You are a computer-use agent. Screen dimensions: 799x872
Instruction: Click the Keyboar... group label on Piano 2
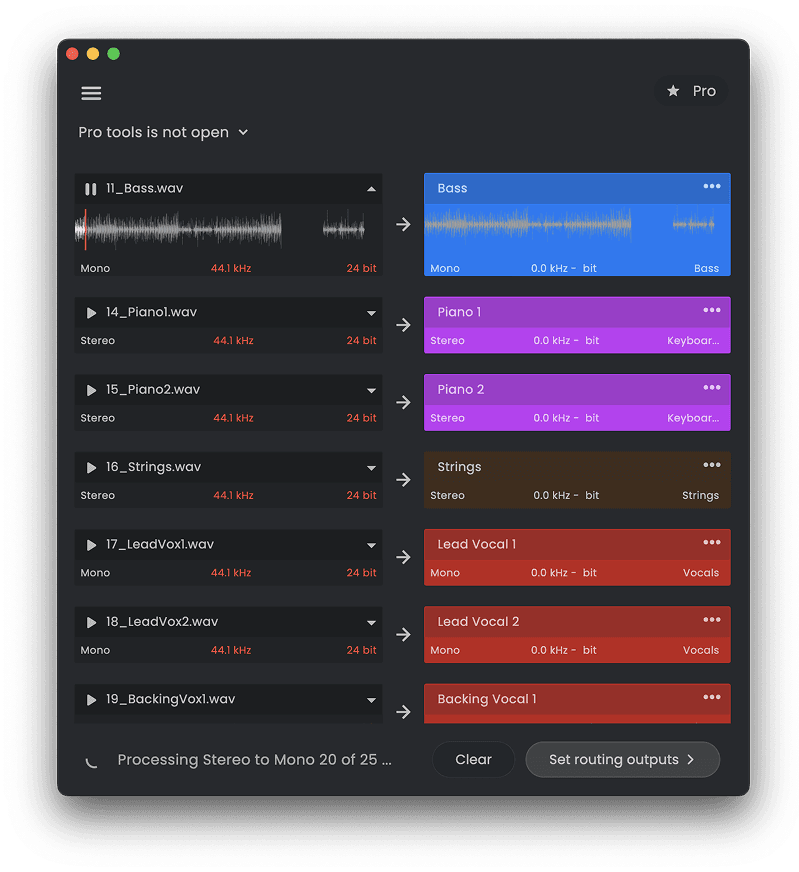693,418
